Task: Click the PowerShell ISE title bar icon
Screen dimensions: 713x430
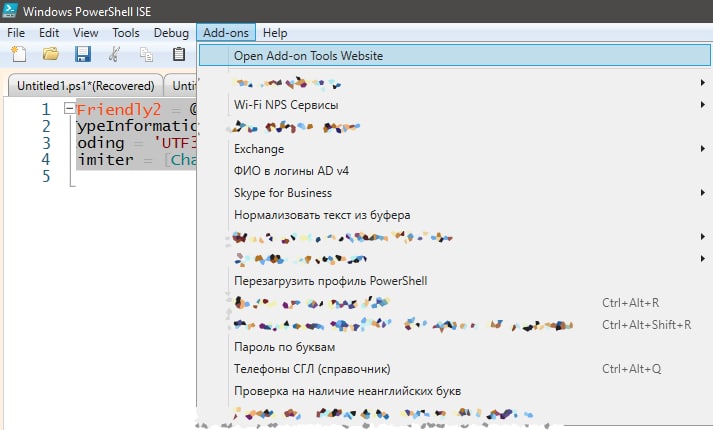Action: pos(10,10)
